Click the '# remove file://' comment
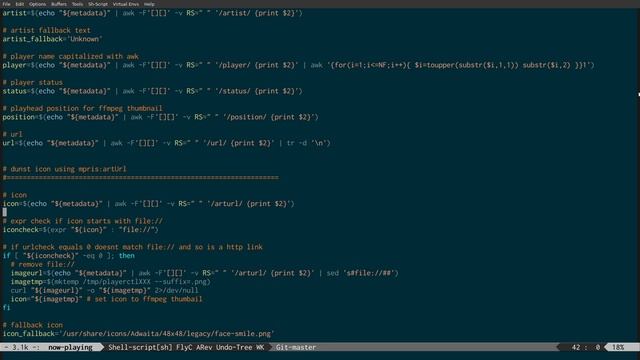Screen dimensions: 640x360 [42, 264]
